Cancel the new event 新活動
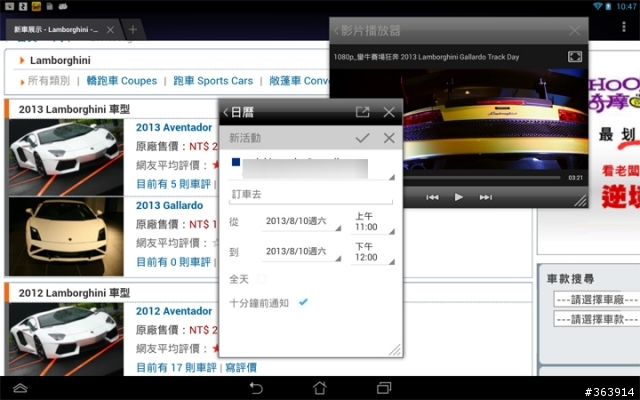The image size is (640, 400). pos(389,138)
